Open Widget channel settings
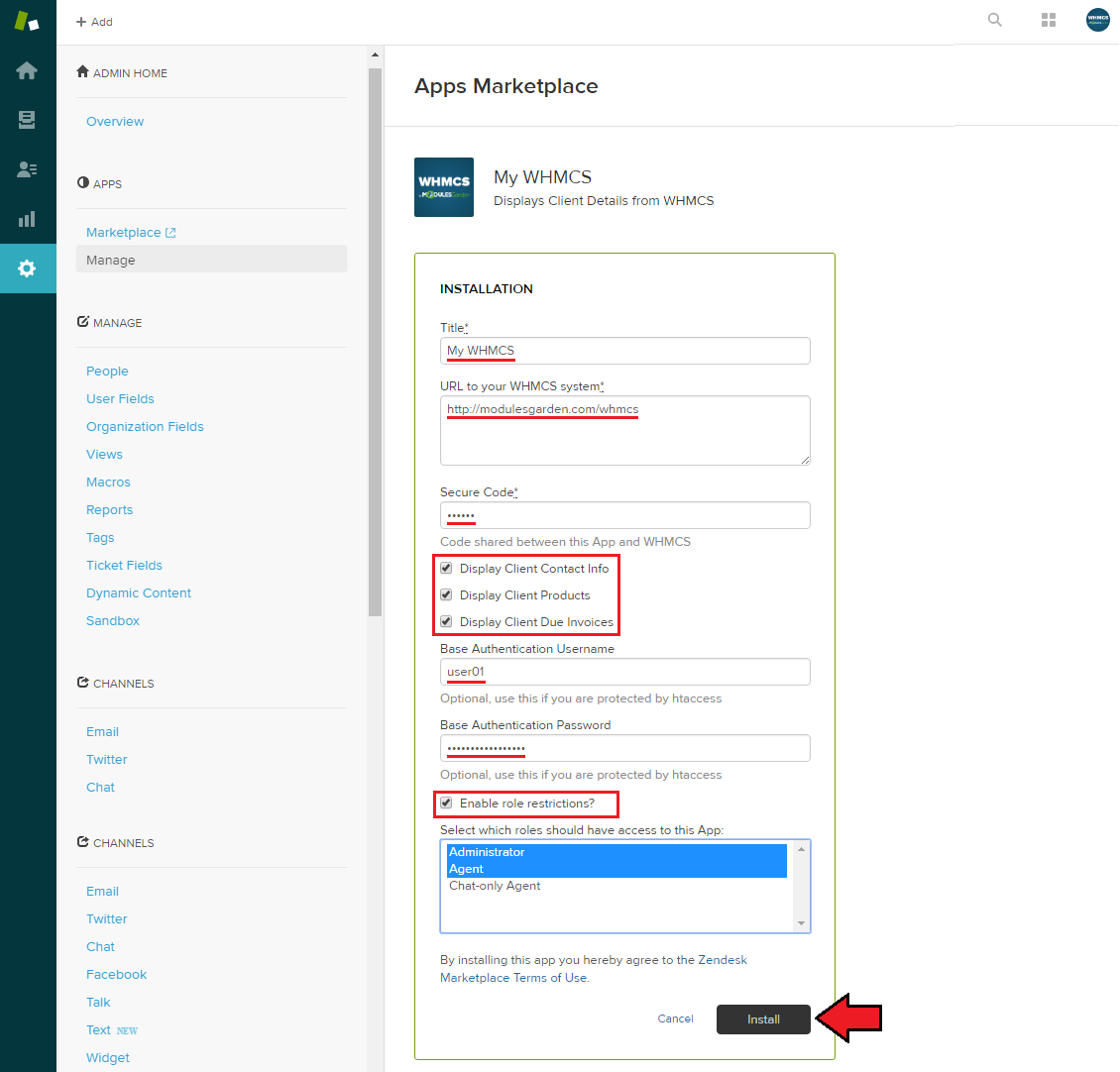 108,1058
